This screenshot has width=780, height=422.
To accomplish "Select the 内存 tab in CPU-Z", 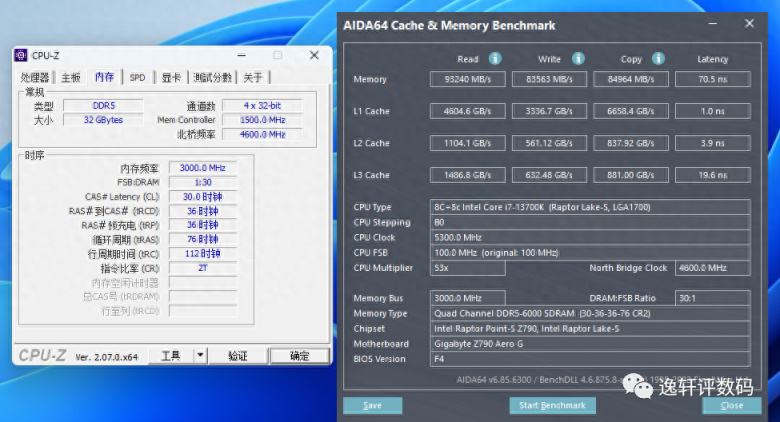I will pyautogui.click(x=104, y=77).
